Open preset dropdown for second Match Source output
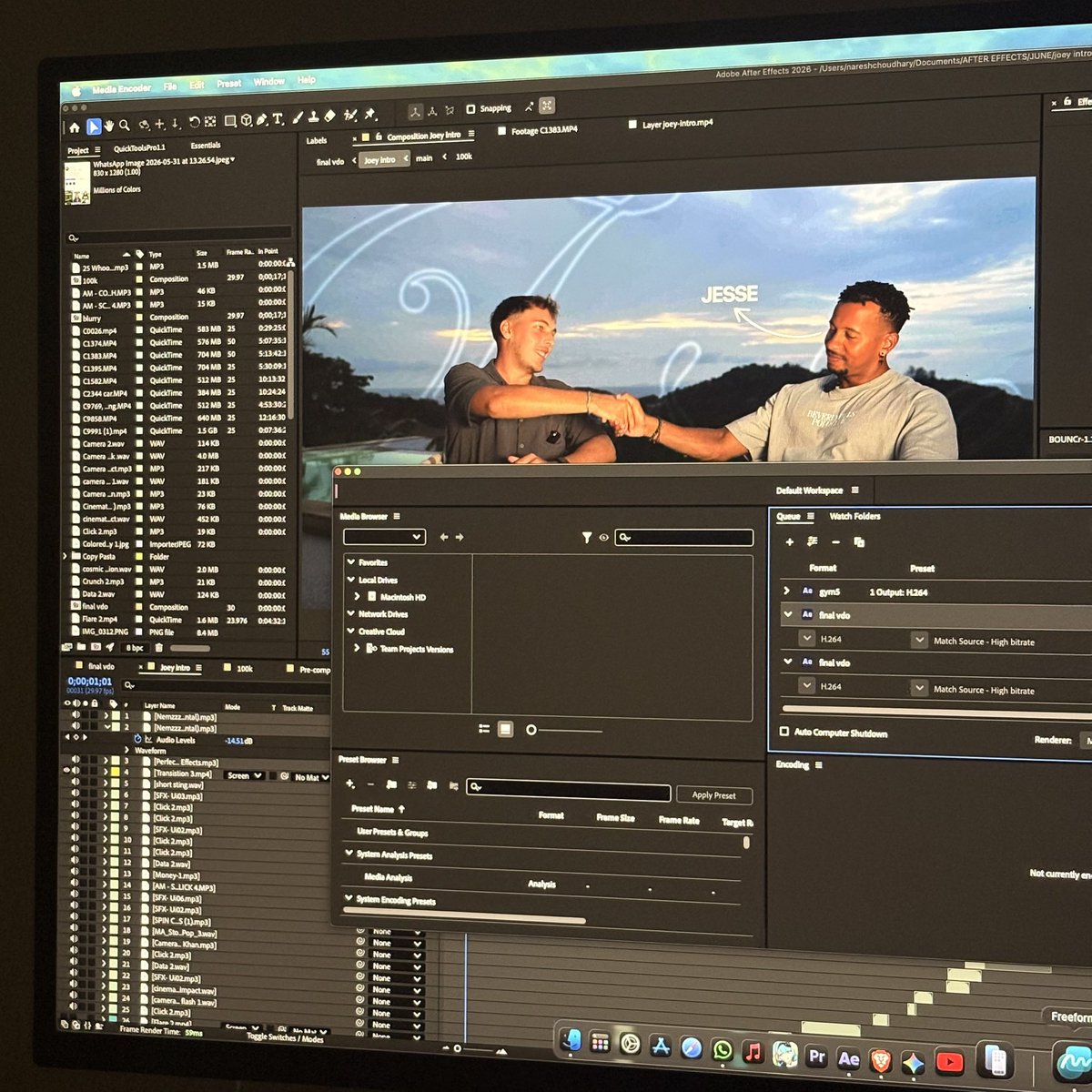The width and height of the screenshot is (1092, 1092). coord(919,688)
